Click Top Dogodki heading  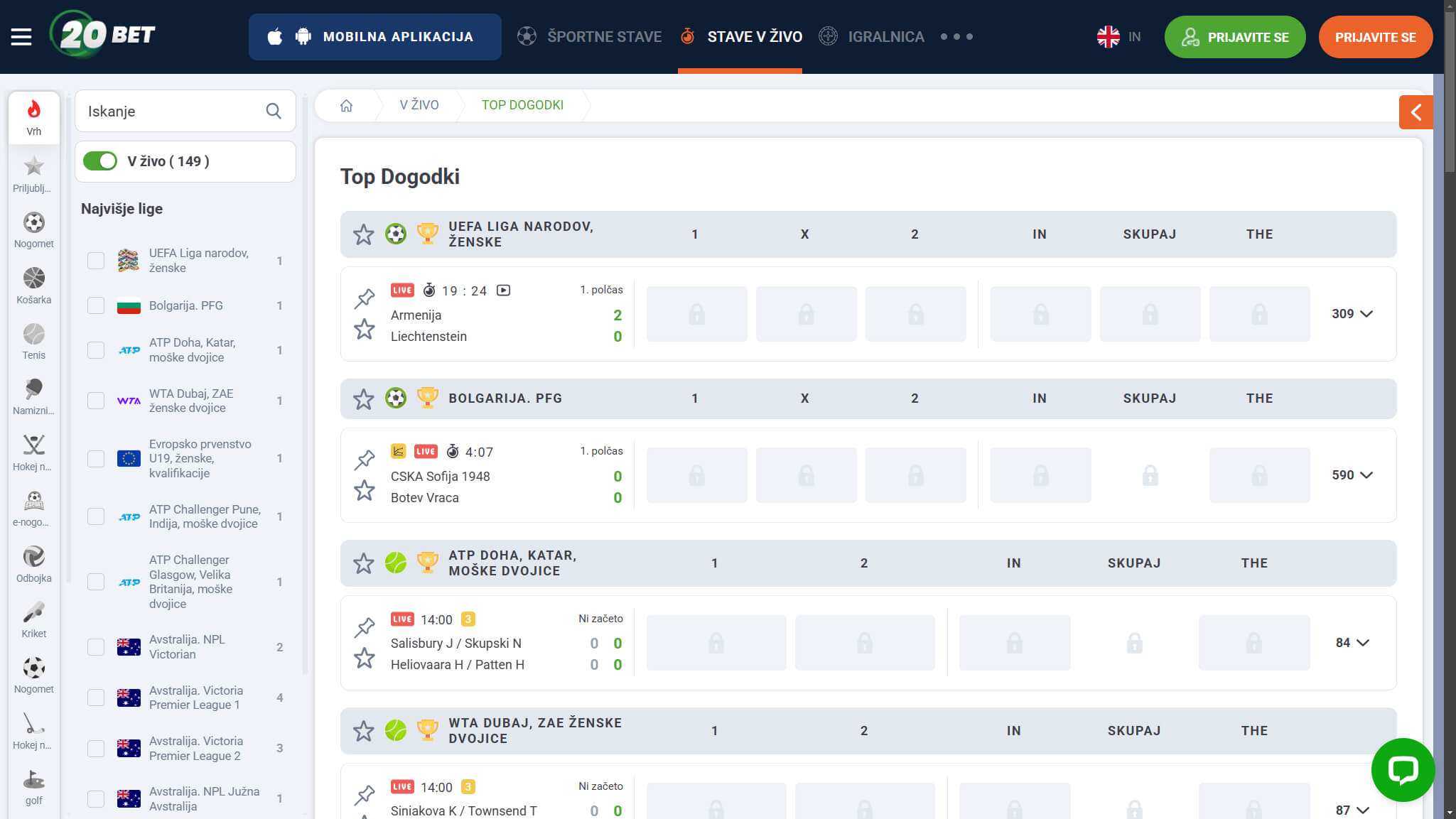[400, 176]
